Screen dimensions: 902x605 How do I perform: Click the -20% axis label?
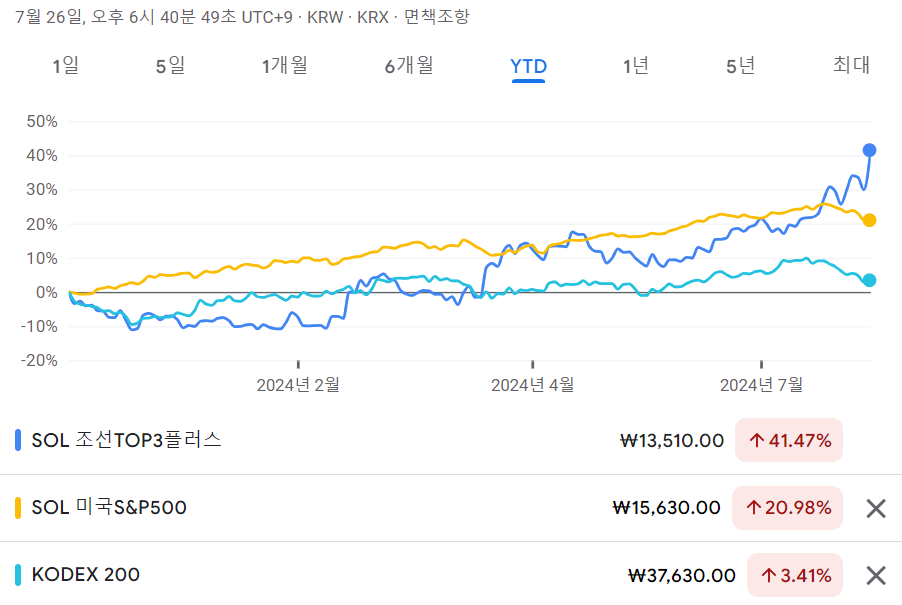pos(39,361)
